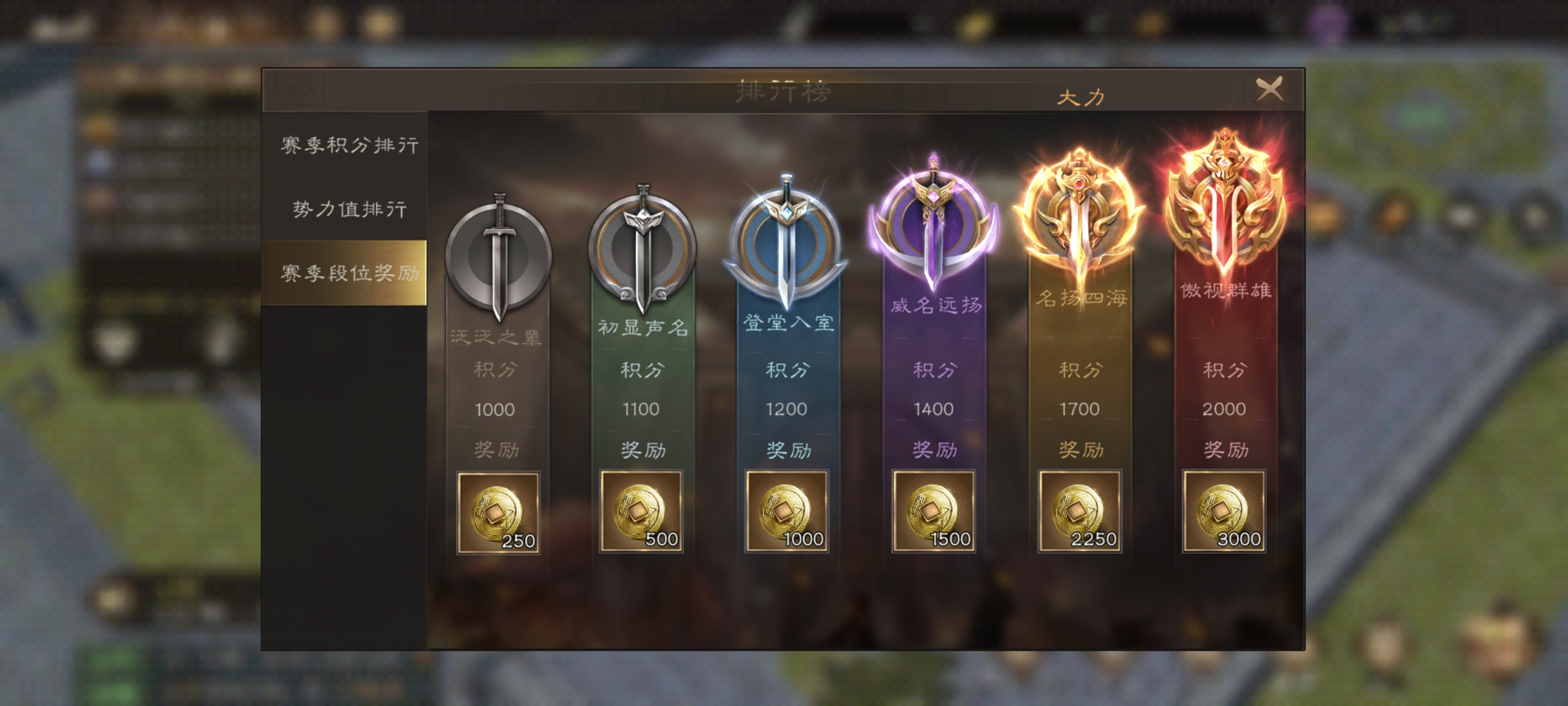
Task: Click the blue 登堂入室 sword emblem
Action: pyautogui.click(x=786, y=242)
